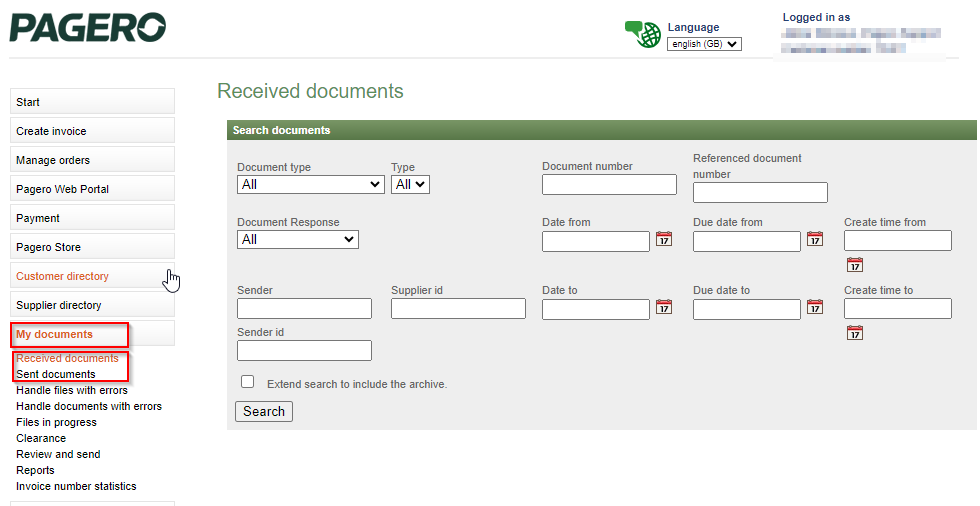
Task: Open the Due date to calendar picker
Action: tap(815, 307)
